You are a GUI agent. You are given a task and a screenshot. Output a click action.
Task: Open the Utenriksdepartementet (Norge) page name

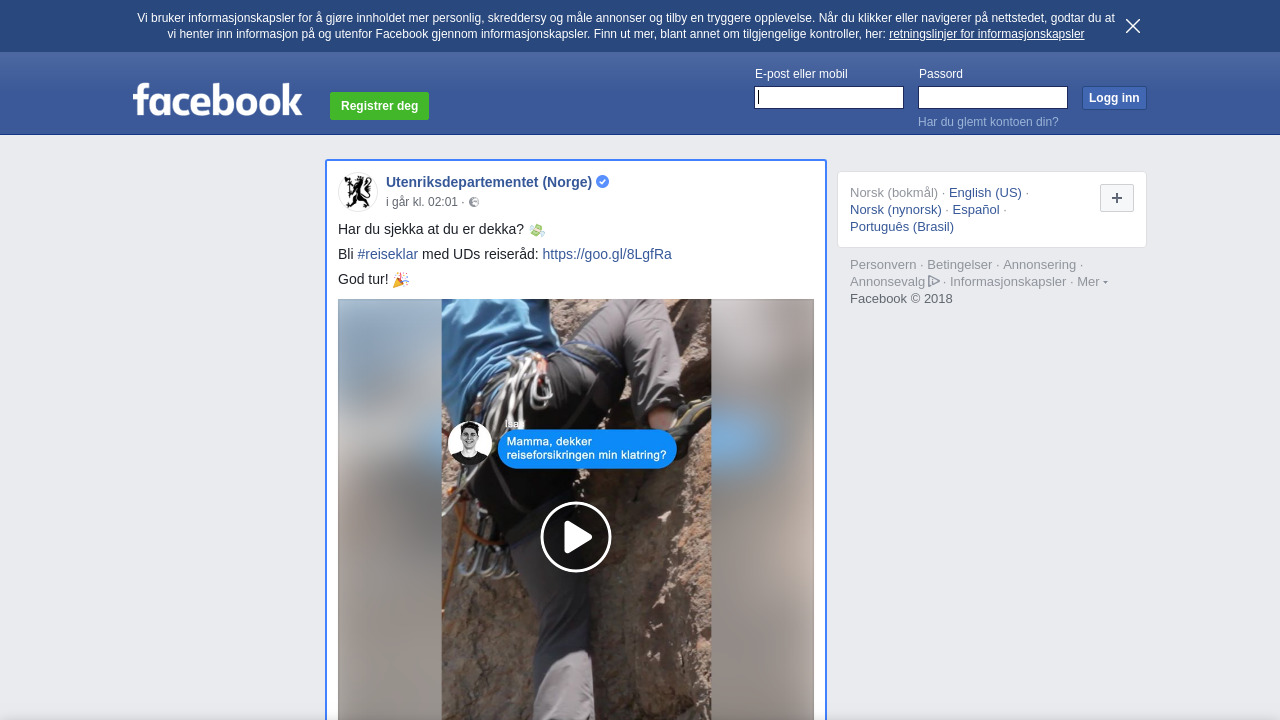(489, 182)
